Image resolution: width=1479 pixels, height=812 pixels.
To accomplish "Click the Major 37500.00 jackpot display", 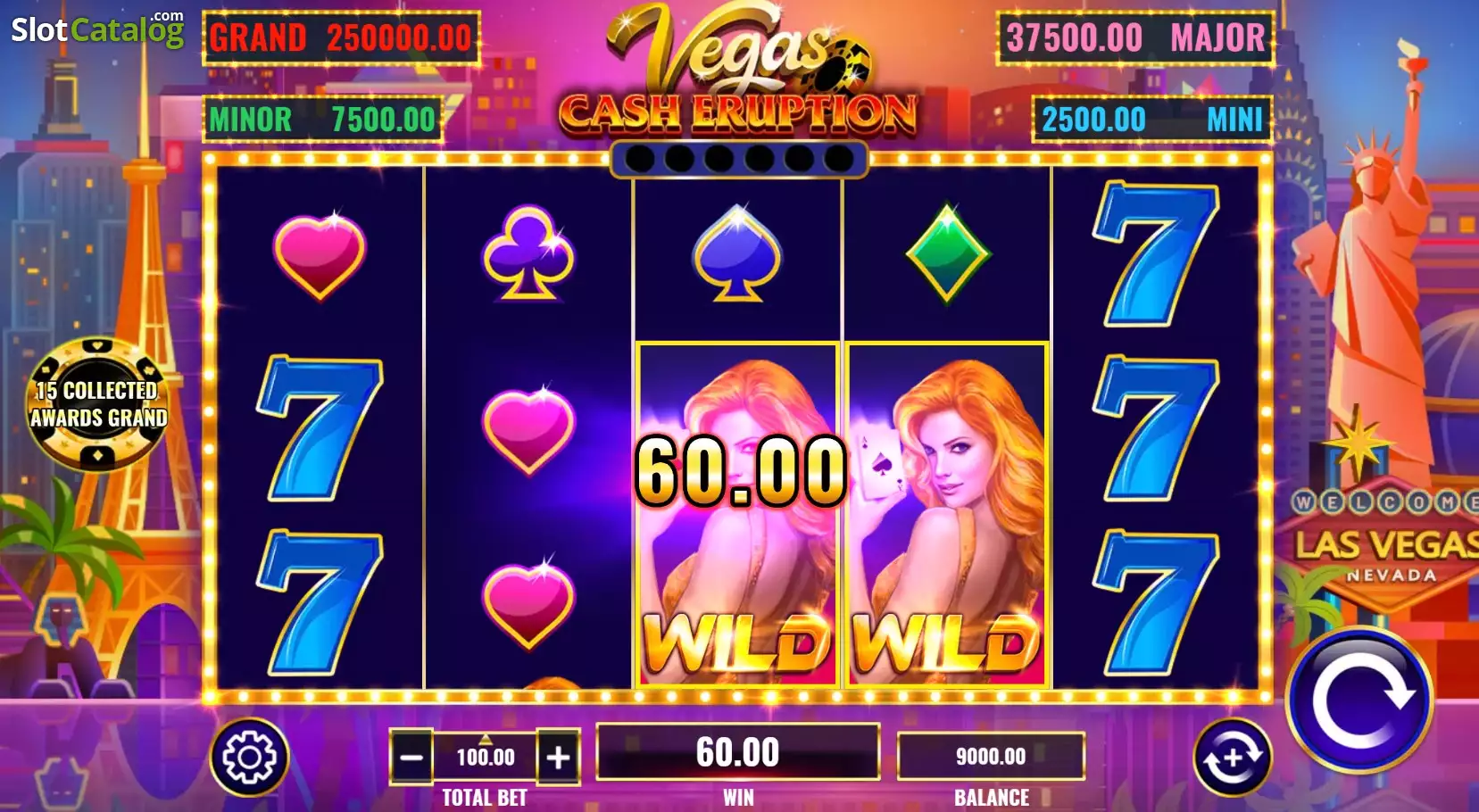I will coord(1135,38).
